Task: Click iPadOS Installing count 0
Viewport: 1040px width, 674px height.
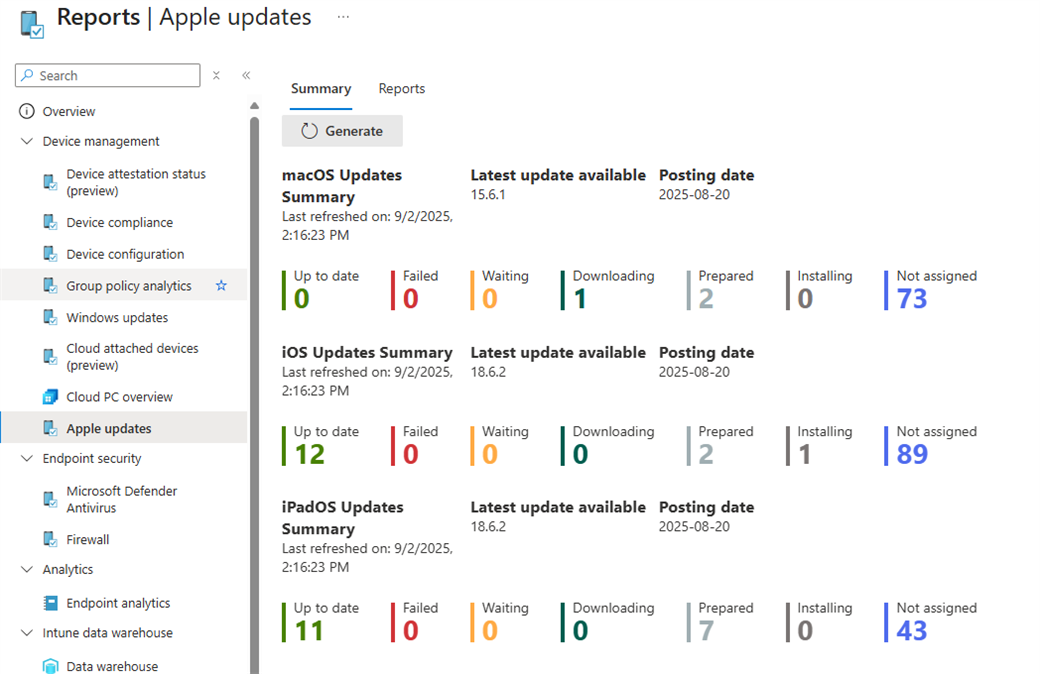Action: (805, 630)
